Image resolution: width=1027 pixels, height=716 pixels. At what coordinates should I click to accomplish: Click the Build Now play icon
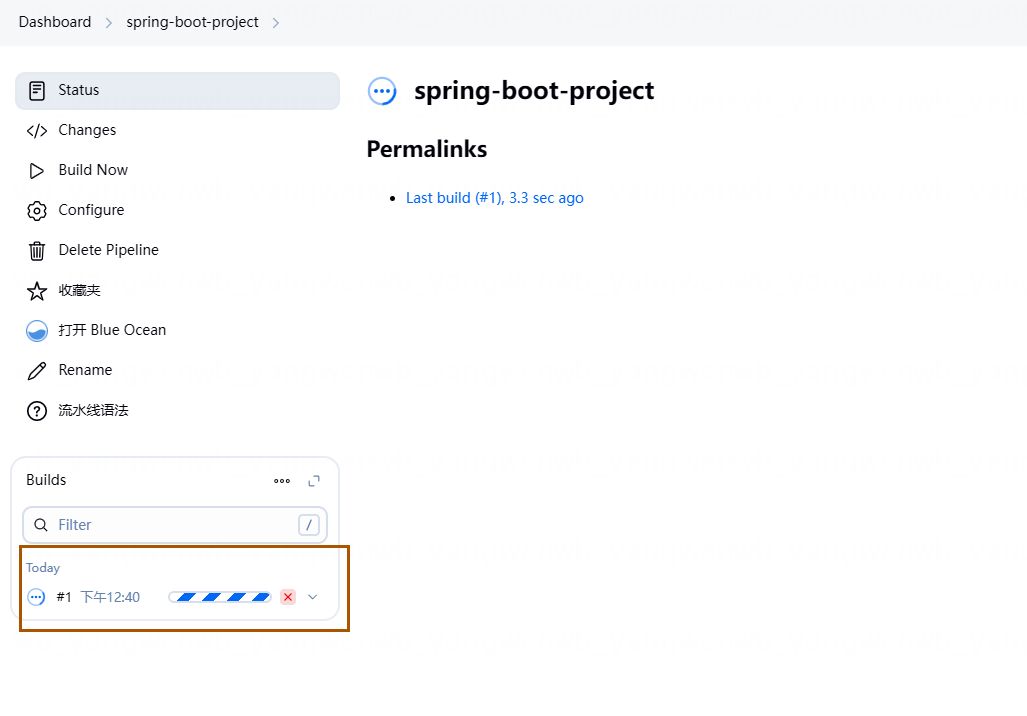(37, 171)
